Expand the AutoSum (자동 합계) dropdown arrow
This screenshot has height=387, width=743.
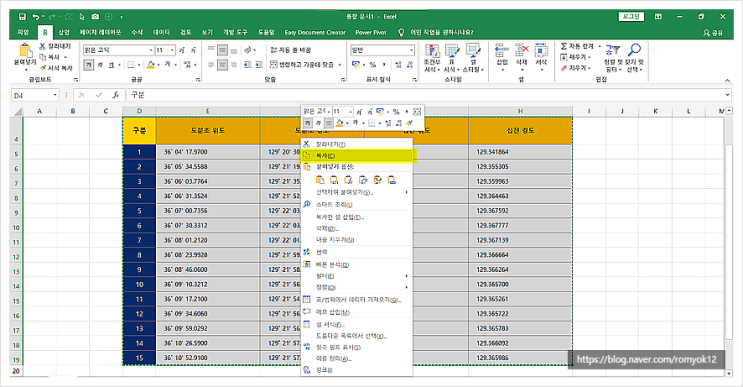pos(599,46)
